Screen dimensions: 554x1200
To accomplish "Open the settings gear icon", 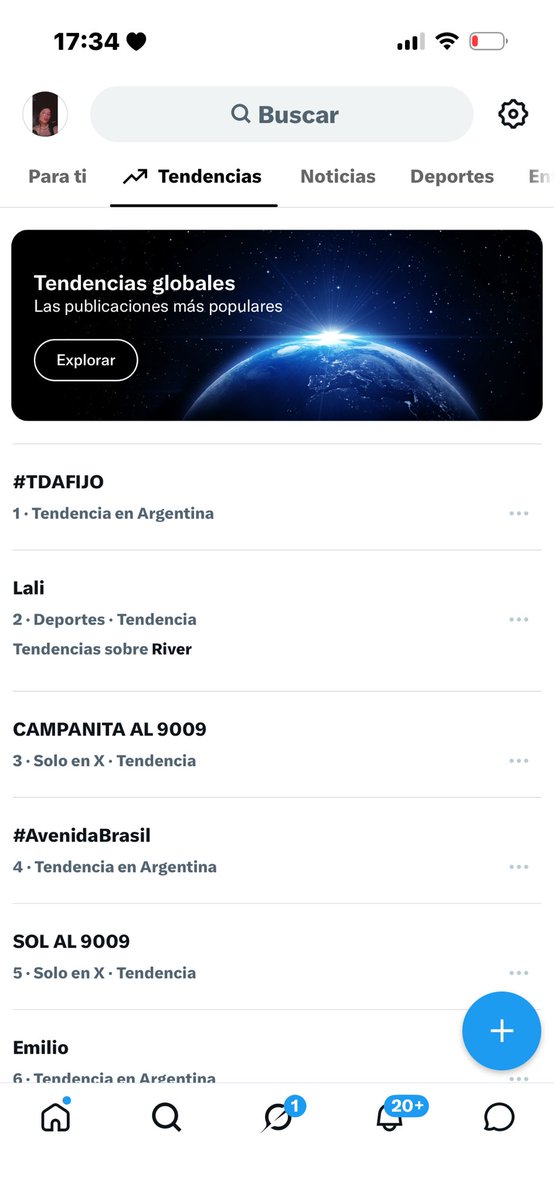I will pyautogui.click(x=513, y=114).
